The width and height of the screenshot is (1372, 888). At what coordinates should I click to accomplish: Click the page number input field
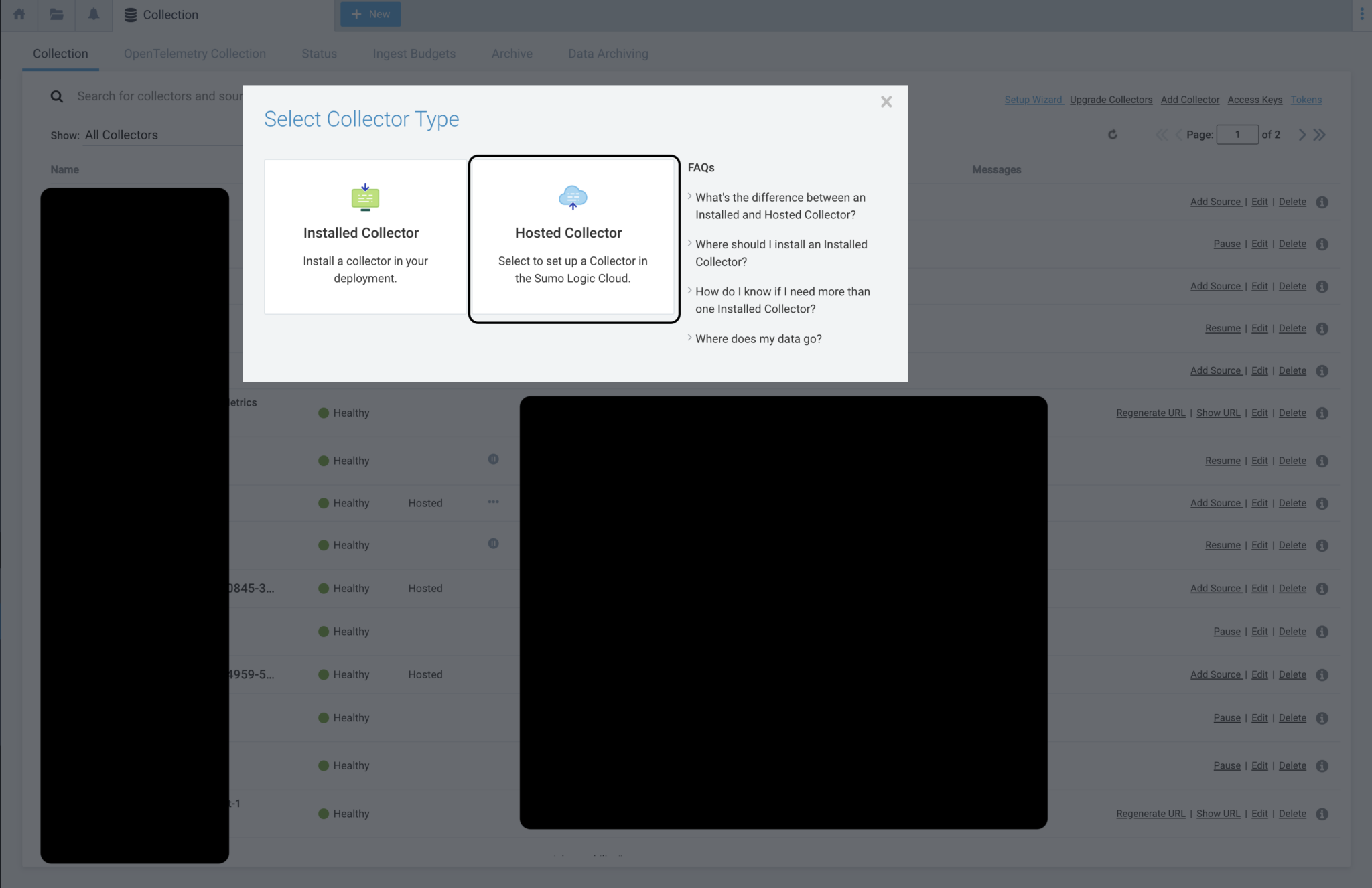click(1237, 135)
